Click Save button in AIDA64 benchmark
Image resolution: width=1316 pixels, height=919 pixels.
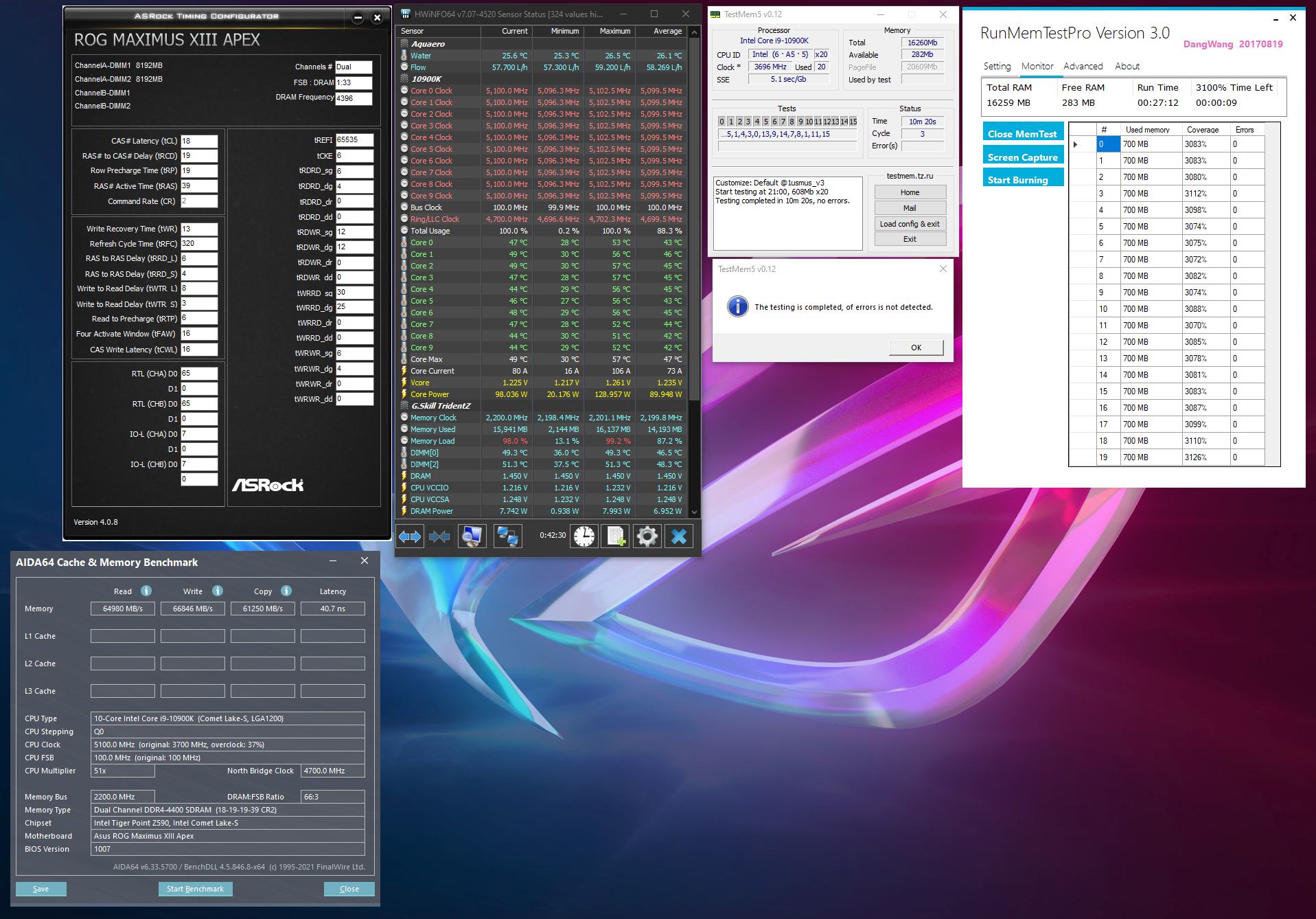[41, 889]
